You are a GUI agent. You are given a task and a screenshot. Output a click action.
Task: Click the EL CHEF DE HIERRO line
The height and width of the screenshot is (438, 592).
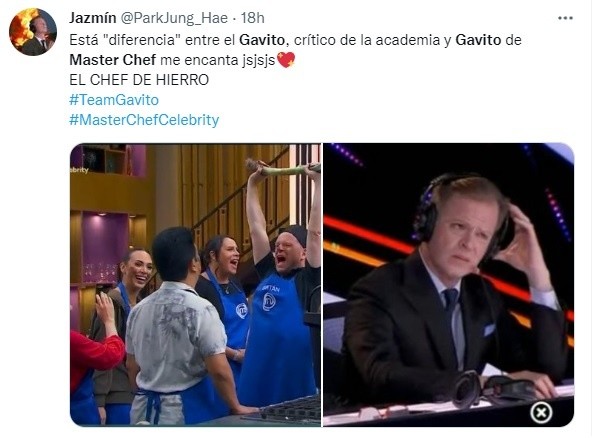click(139, 80)
